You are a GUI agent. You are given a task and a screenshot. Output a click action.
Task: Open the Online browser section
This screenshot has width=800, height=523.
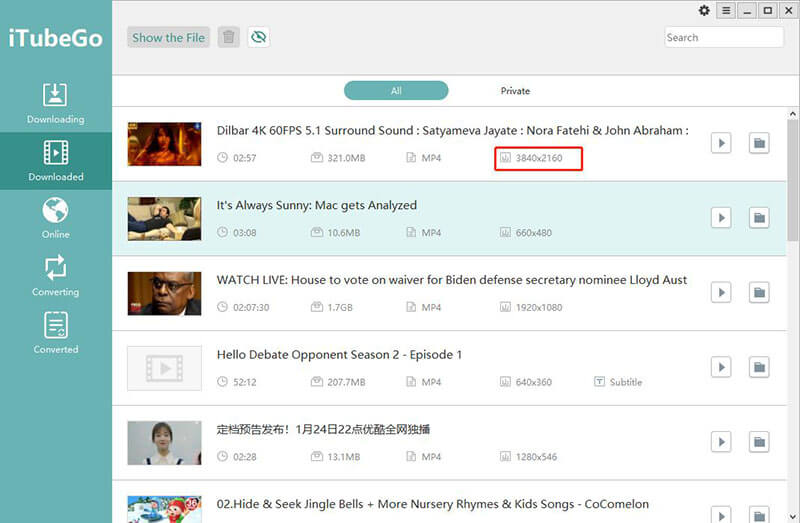point(56,218)
